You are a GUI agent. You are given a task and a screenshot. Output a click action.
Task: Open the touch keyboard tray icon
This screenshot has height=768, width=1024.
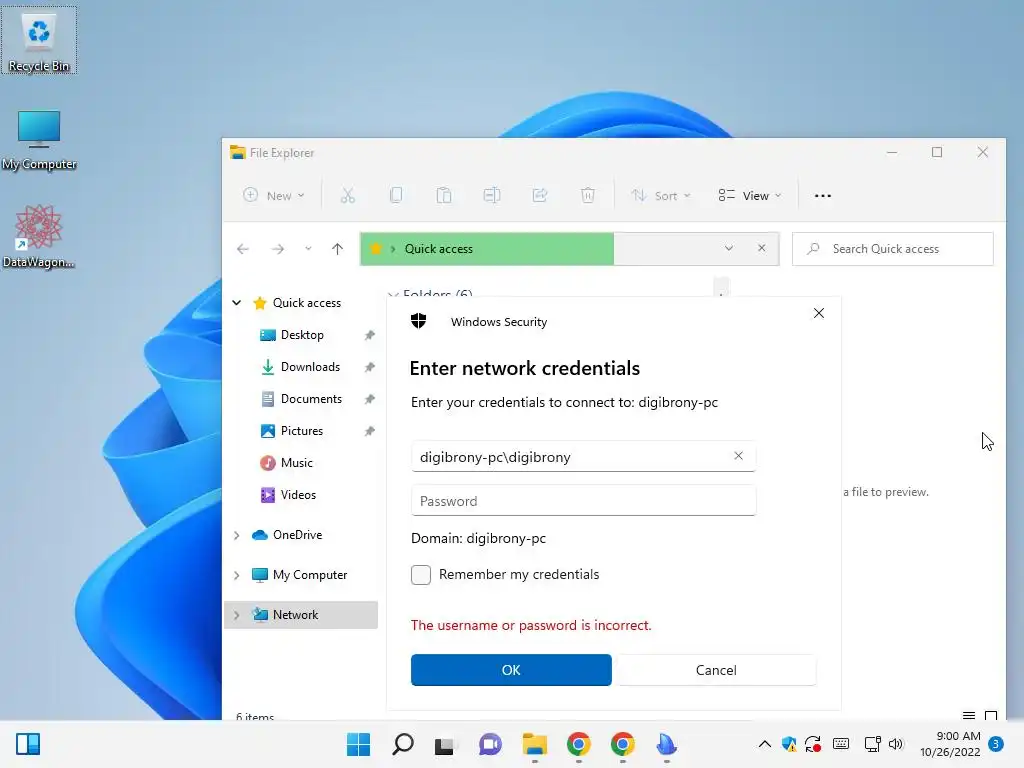point(841,744)
